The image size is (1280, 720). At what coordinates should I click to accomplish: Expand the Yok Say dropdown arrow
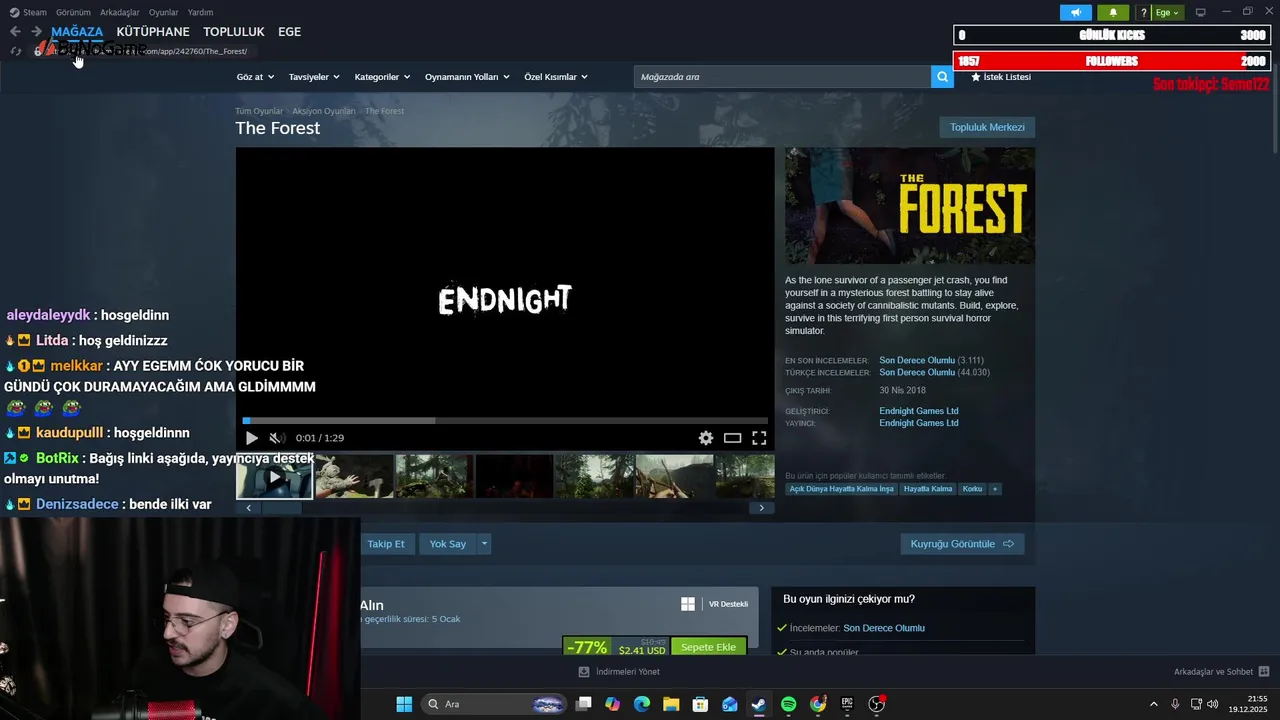coord(484,544)
